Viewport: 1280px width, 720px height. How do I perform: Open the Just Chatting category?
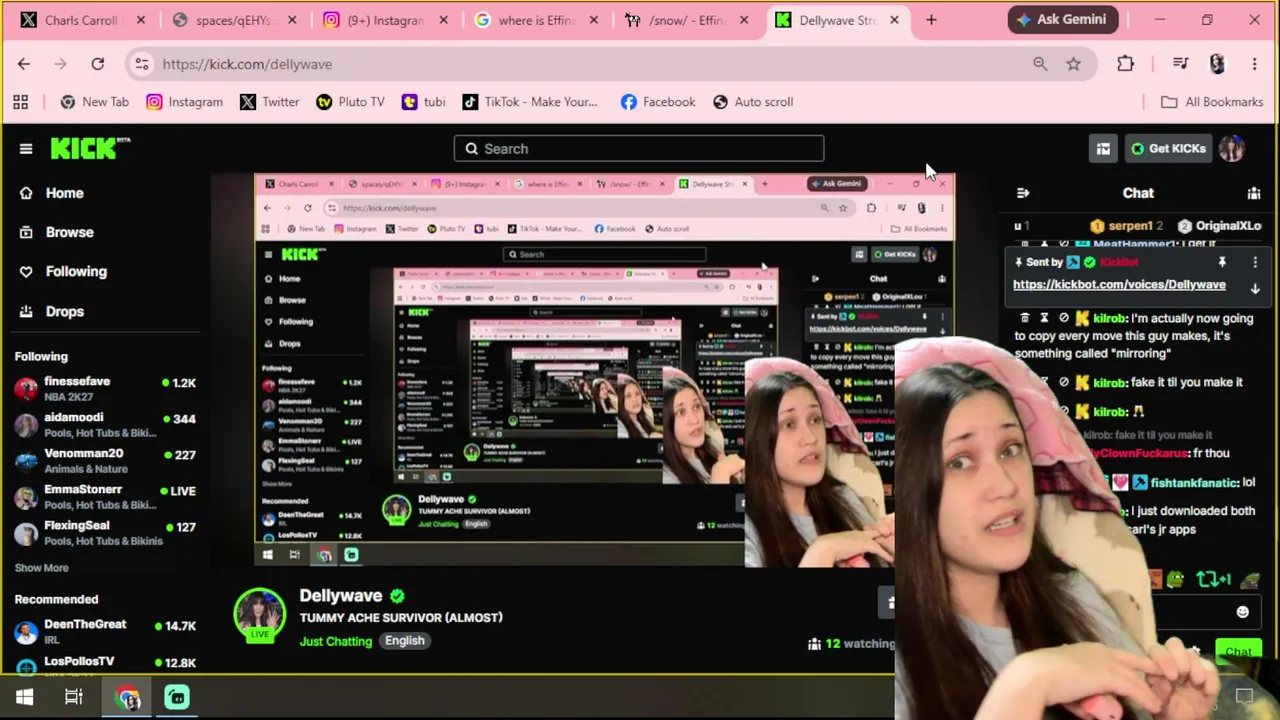(x=336, y=641)
